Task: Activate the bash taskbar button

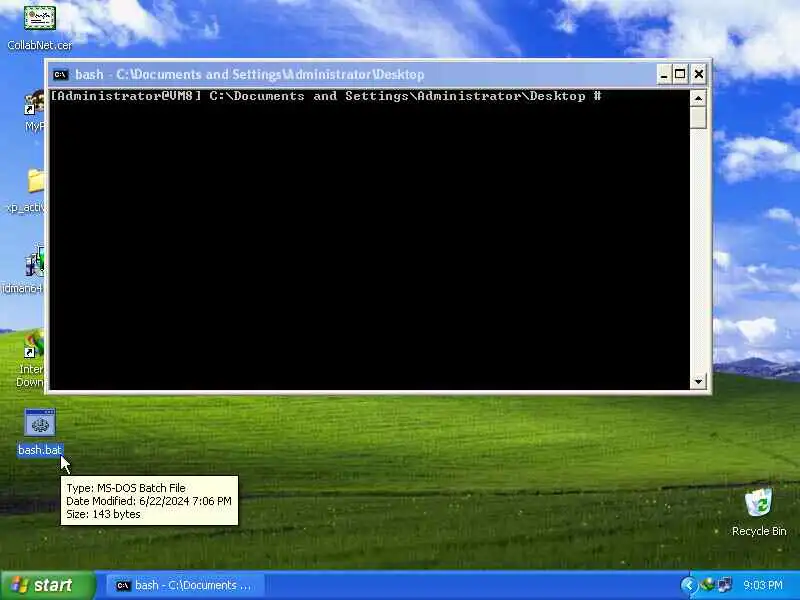Action: coord(185,585)
